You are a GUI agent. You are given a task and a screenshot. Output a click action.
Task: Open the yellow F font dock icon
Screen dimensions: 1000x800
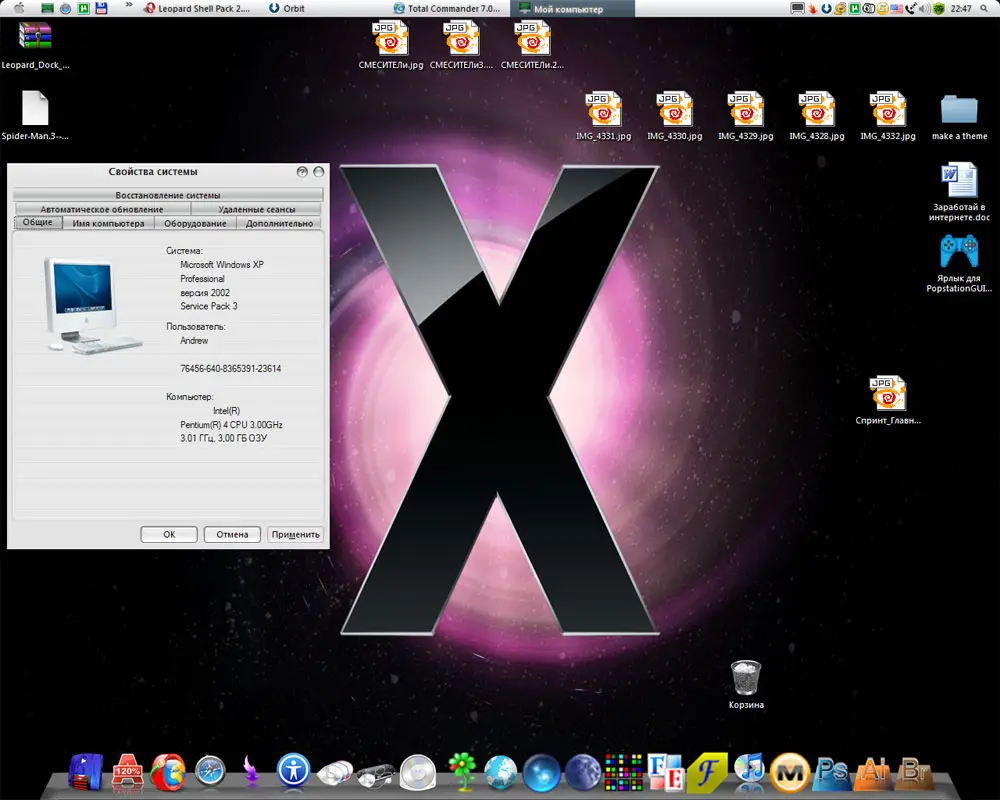point(707,771)
